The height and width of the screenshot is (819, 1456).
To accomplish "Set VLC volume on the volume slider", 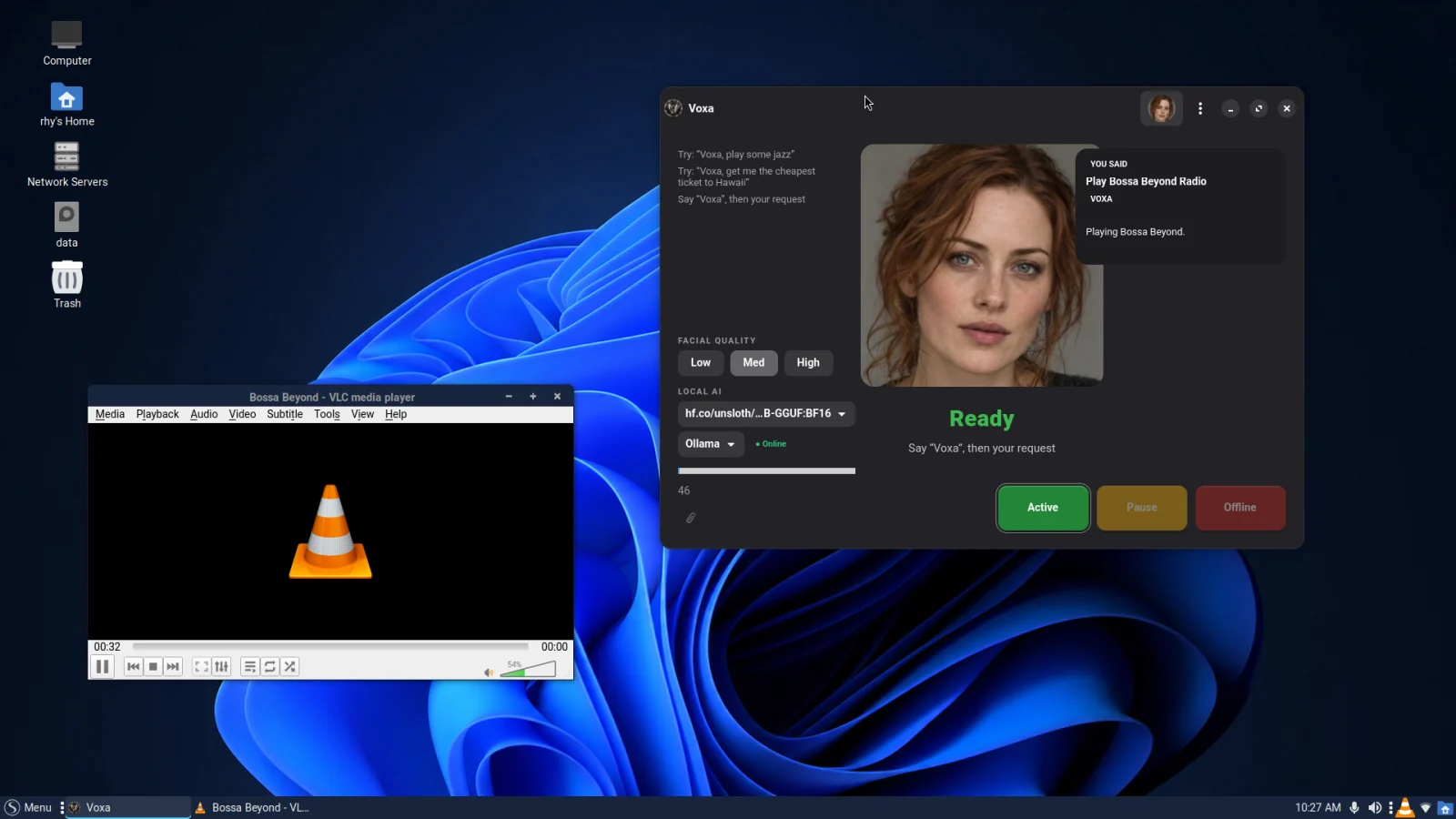I will tap(528, 670).
